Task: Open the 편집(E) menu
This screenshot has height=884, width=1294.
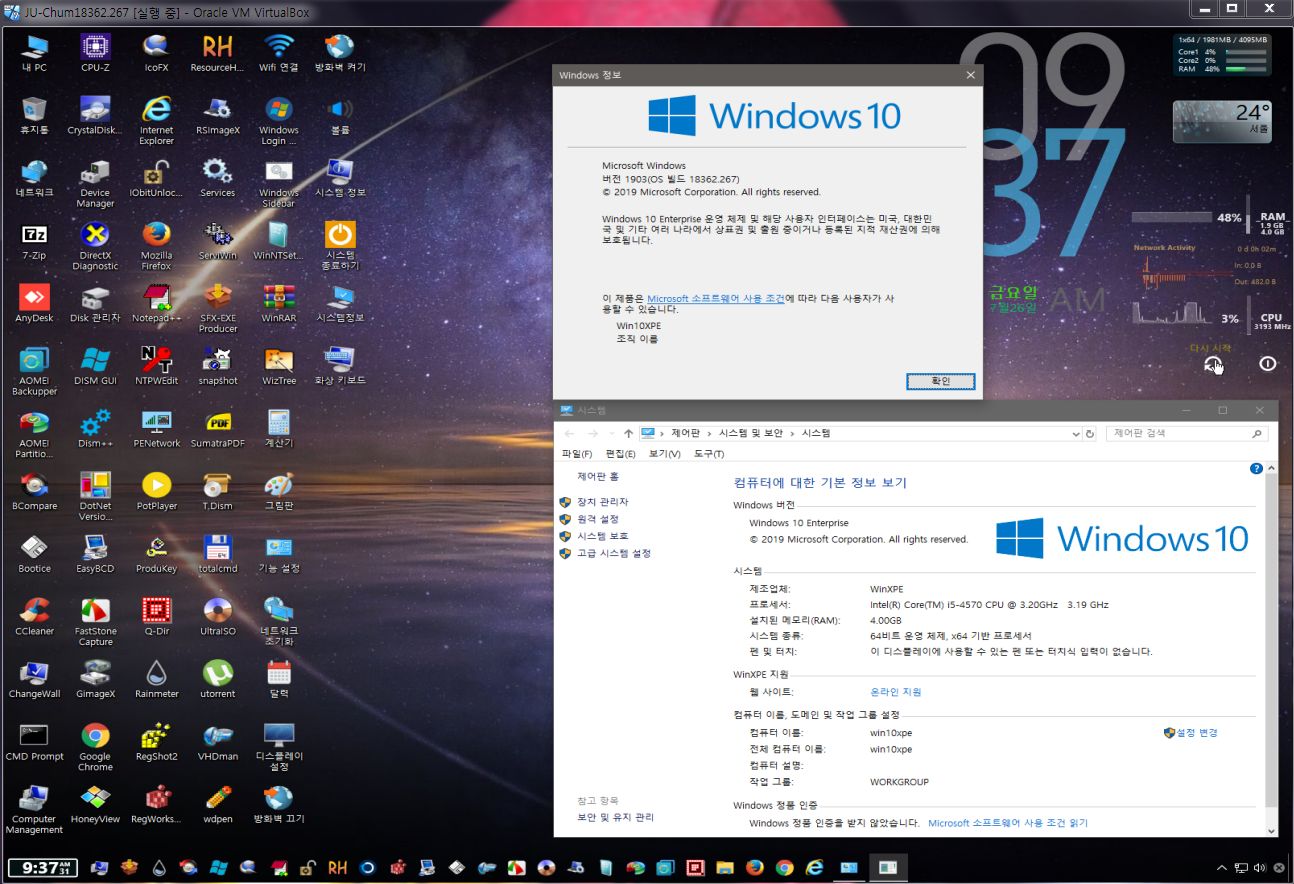Action: coord(620,454)
